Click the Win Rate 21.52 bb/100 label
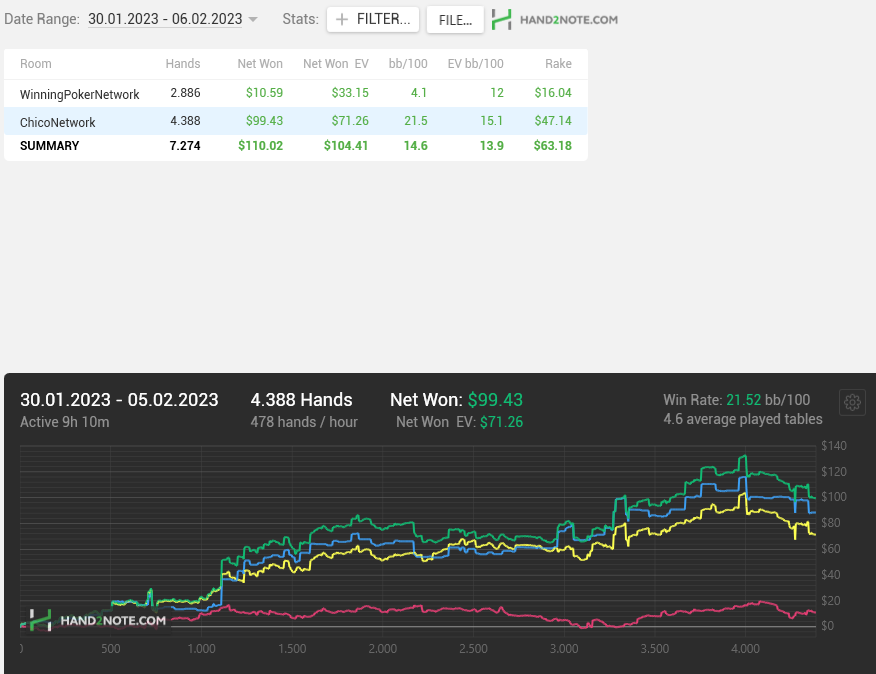 click(x=736, y=400)
